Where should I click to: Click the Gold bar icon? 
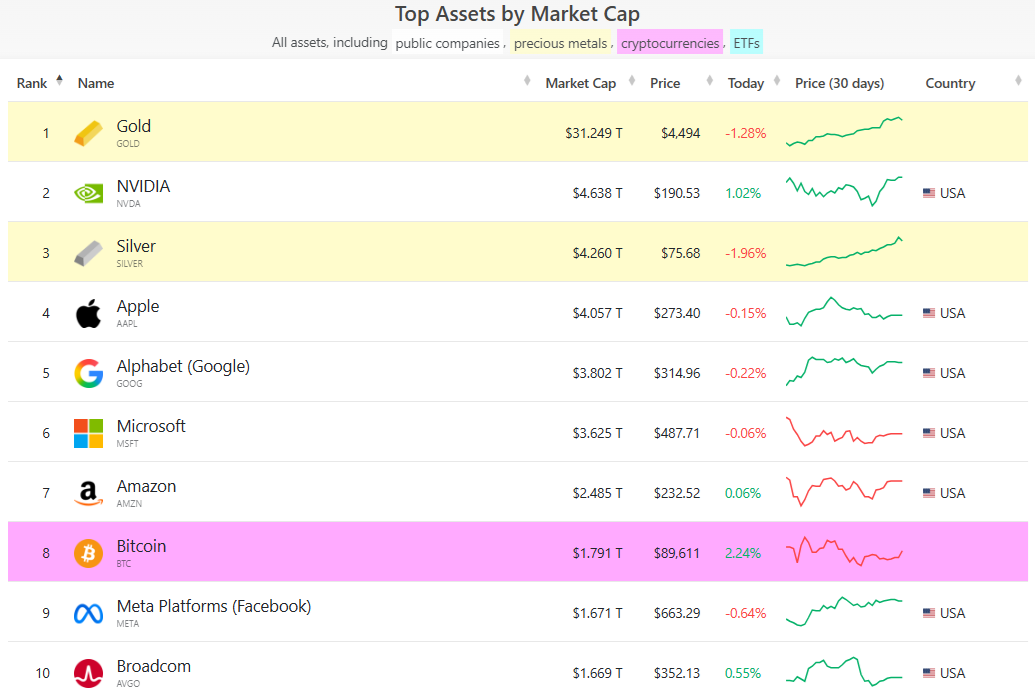pyautogui.click(x=88, y=133)
